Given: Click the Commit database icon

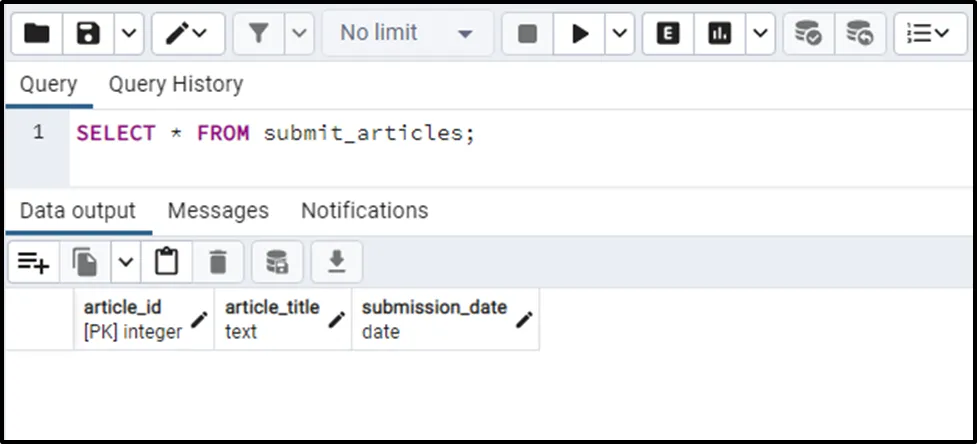Looking at the screenshot, I should coord(807,33).
